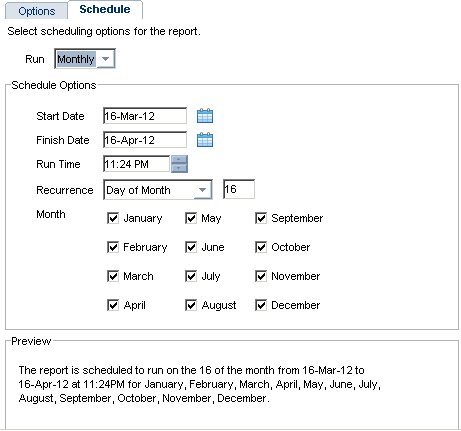This screenshot has height=431, width=461.
Task: Open the Start Date calendar picker
Action: (205, 116)
